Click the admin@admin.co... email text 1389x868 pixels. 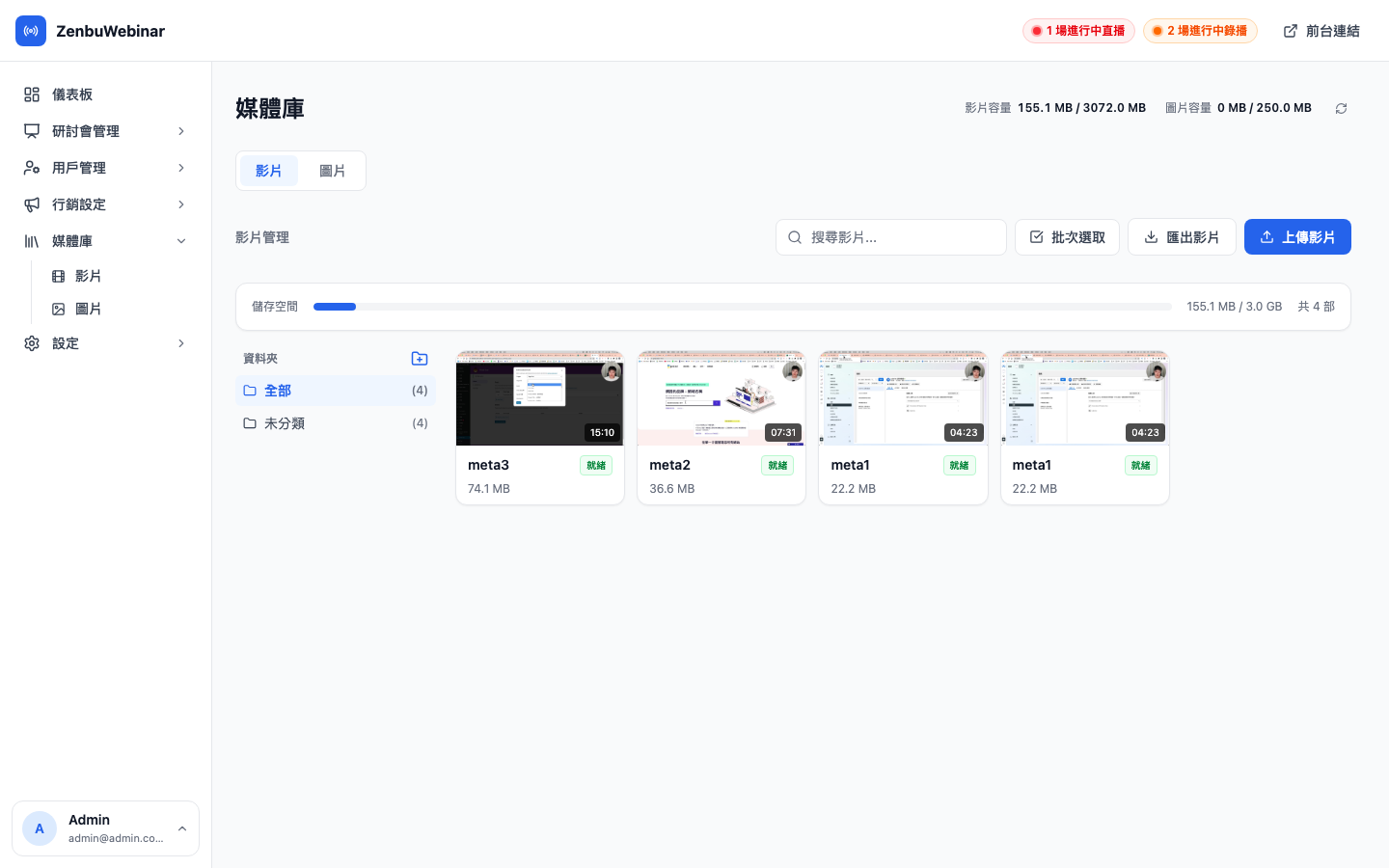116,838
